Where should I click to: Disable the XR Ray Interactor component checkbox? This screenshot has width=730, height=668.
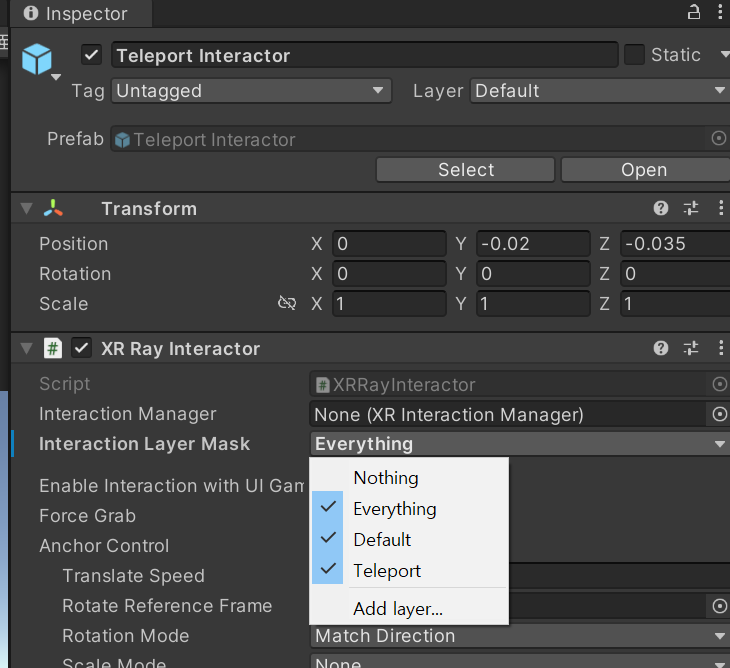(81, 348)
